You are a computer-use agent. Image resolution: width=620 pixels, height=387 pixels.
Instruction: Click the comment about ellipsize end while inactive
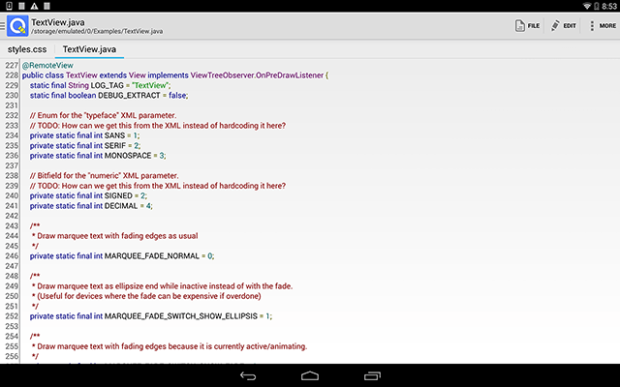tap(163, 286)
